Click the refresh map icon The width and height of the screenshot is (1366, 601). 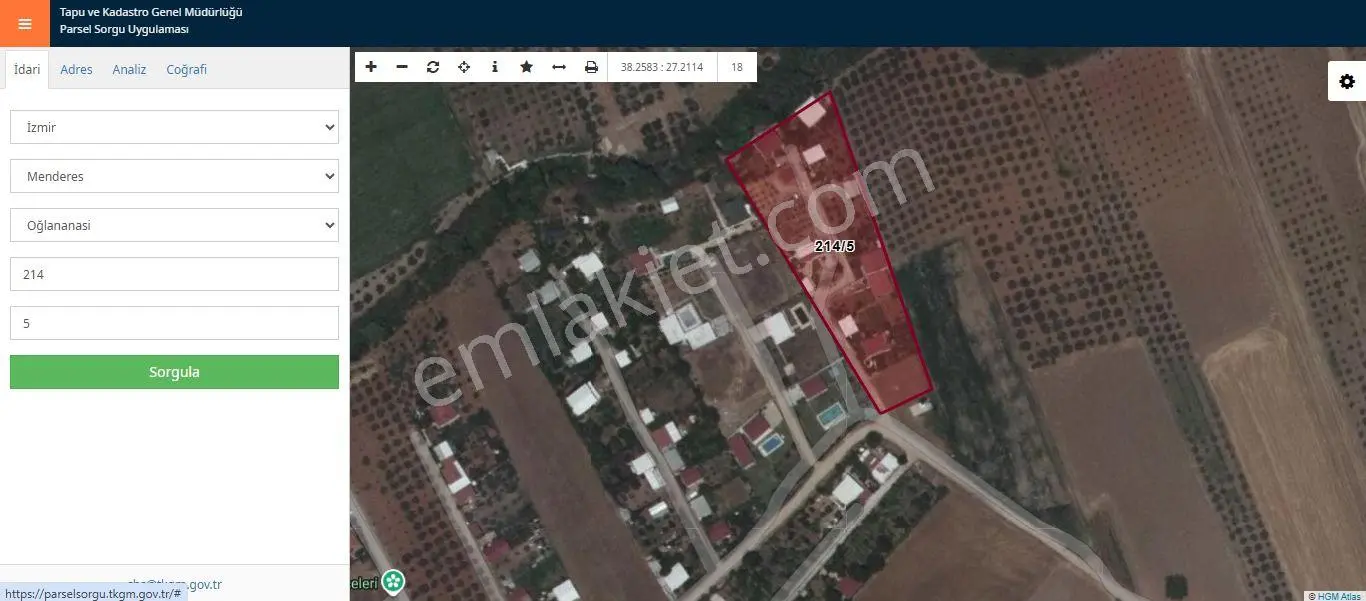point(433,67)
